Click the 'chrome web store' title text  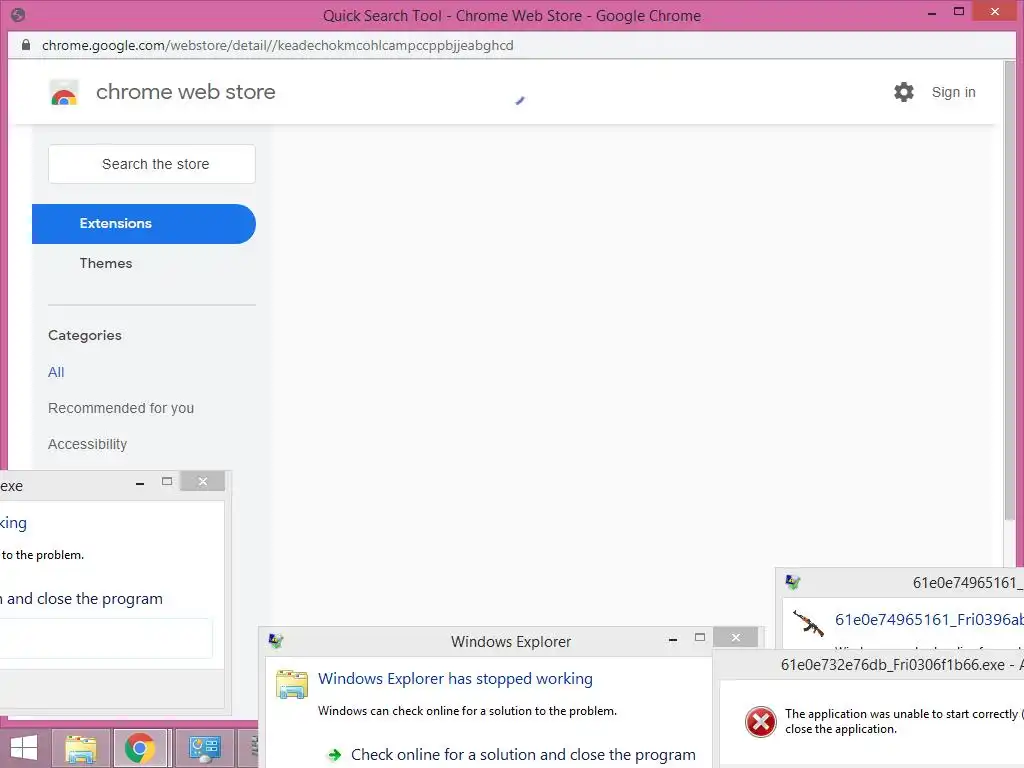pos(185,92)
